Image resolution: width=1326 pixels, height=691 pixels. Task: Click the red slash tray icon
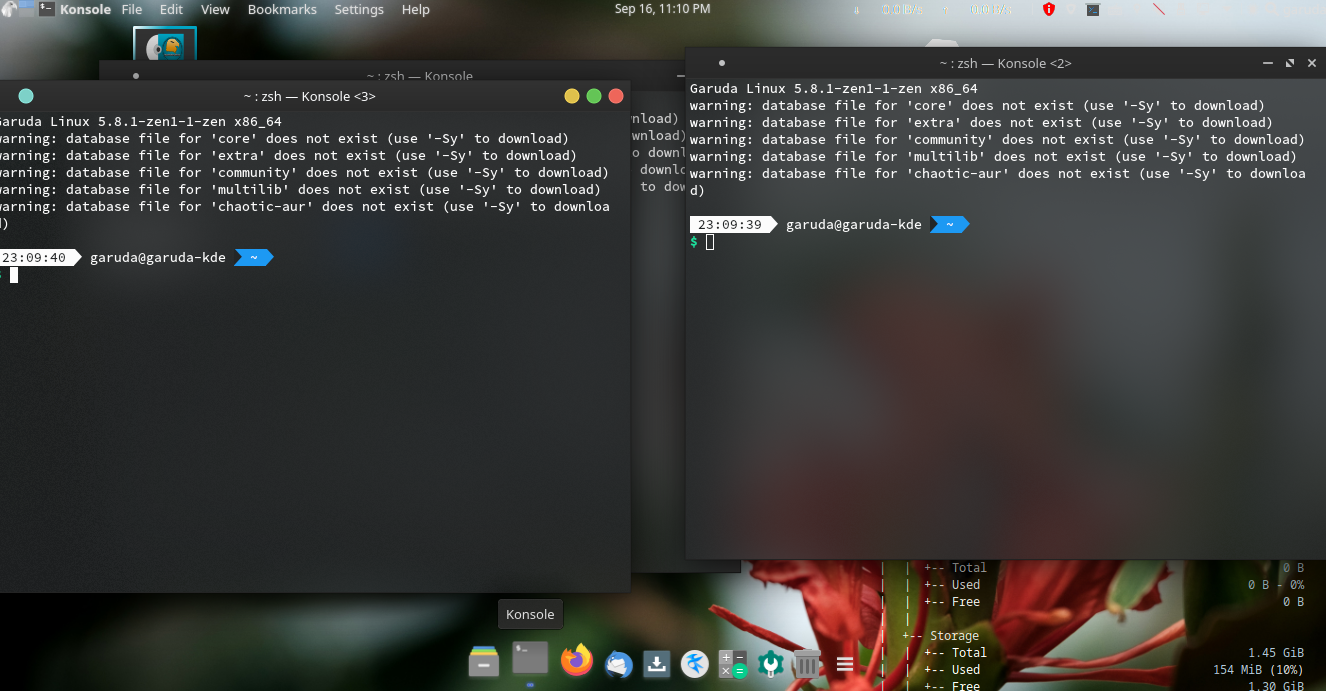click(x=1159, y=9)
